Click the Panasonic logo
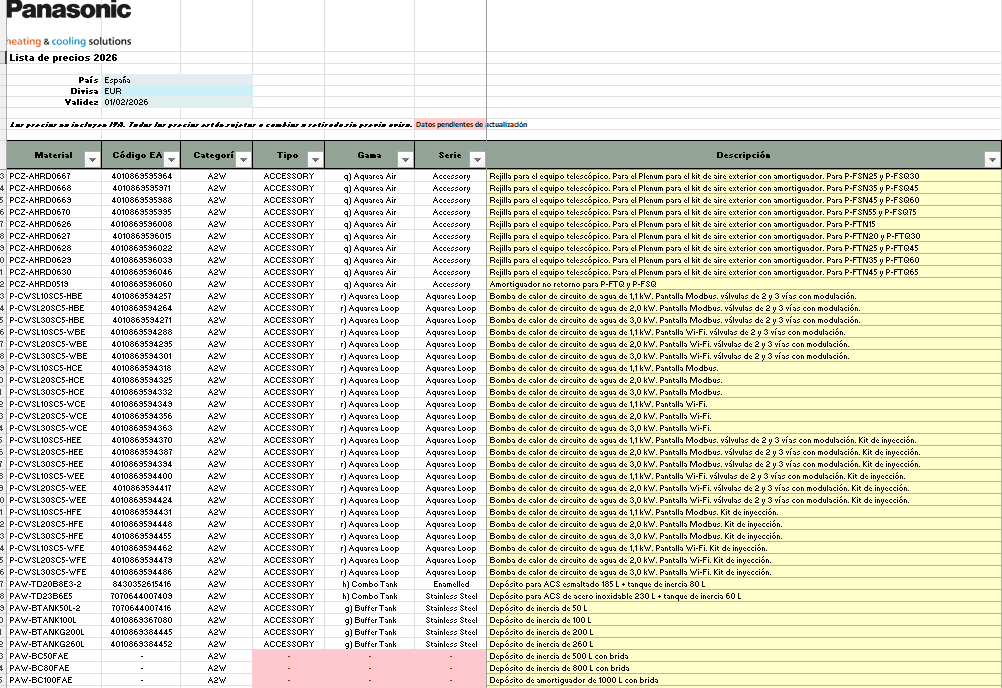1002x688 pixels. tap(68, 13)
